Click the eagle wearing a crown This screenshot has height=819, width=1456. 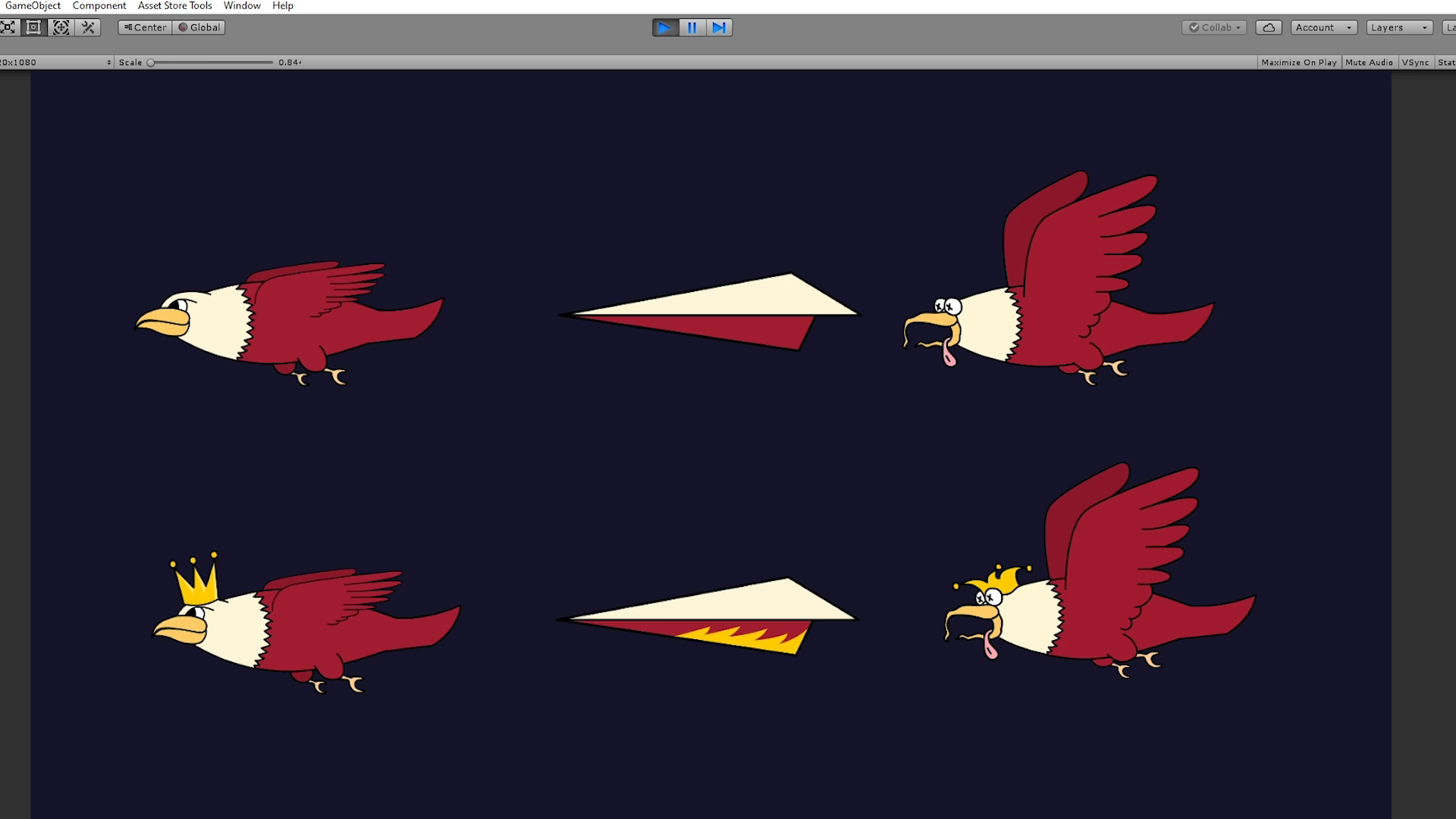click(306, 623)
